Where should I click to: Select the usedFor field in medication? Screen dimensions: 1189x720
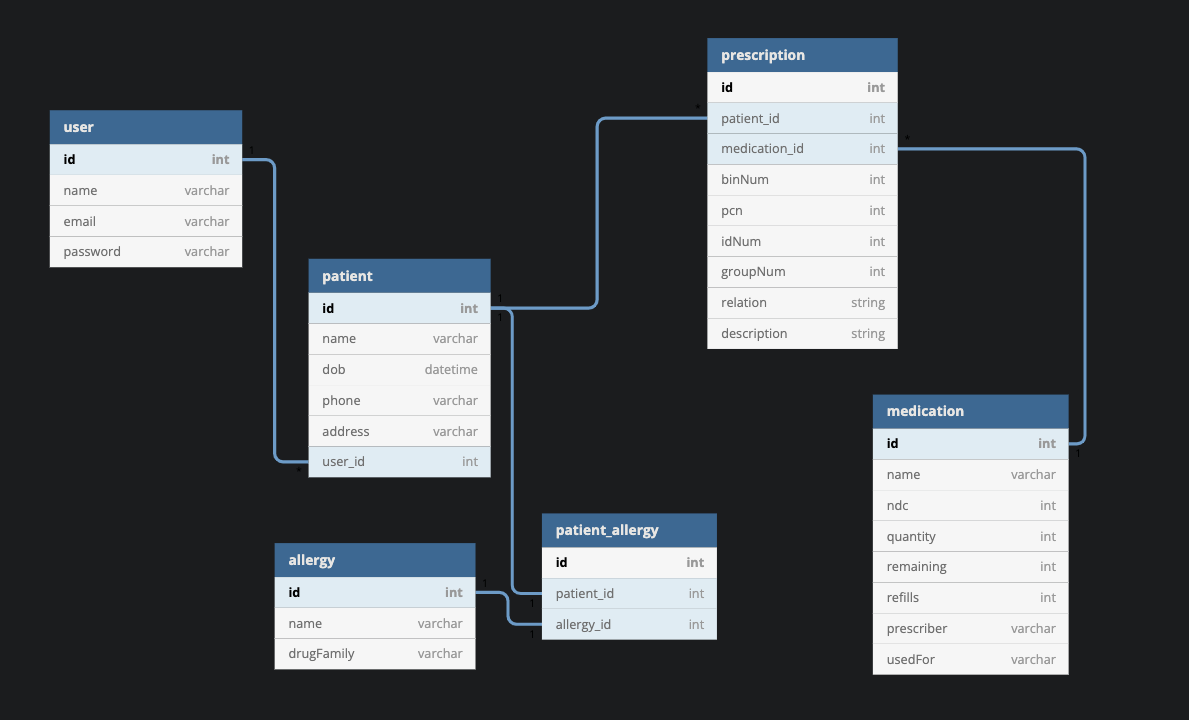pyautogui.click(x=970, y=660)
